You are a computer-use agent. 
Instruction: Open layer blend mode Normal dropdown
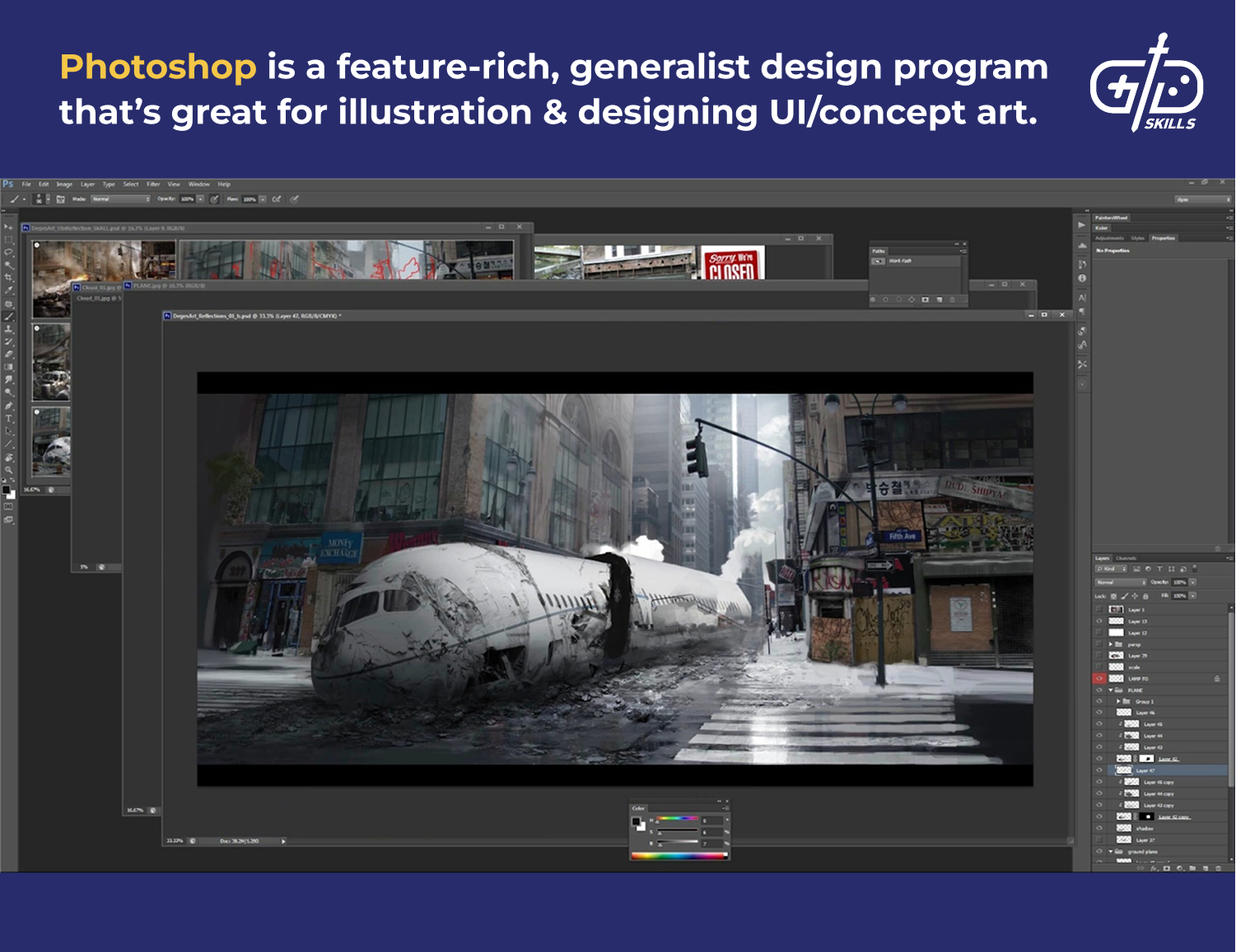(x=1121, y=582)
